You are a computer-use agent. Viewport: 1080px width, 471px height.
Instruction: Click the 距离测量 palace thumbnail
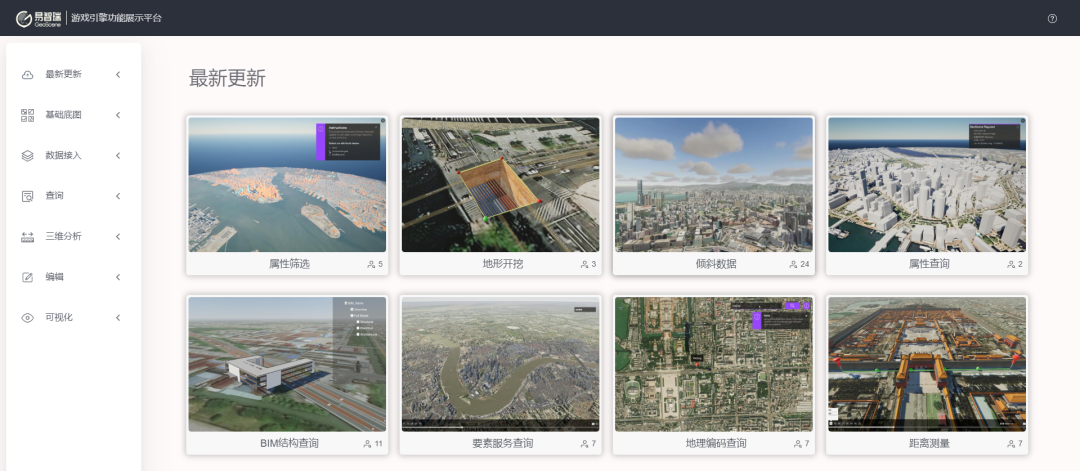(x=927, y=364)
